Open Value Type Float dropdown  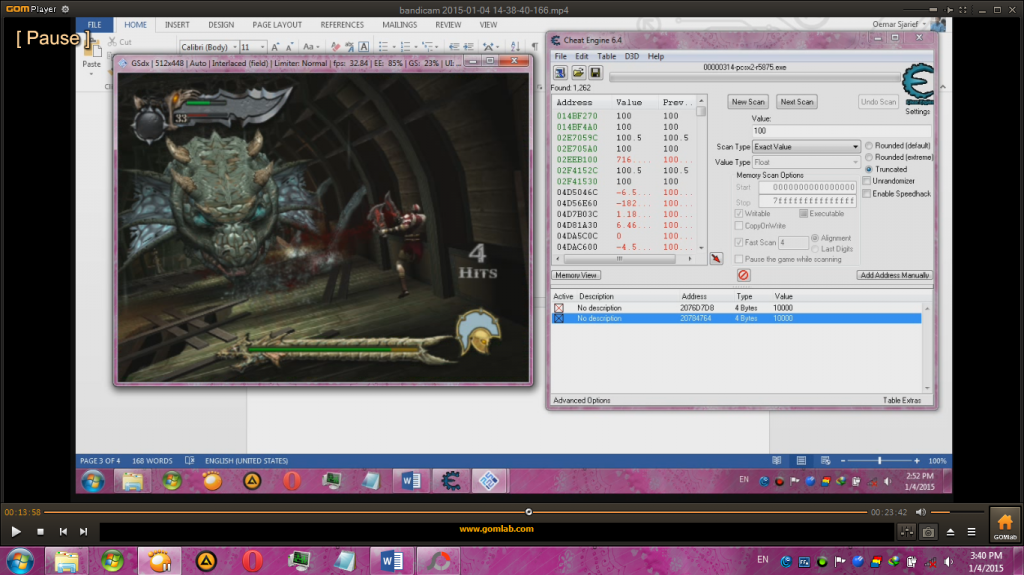point(806,162)
